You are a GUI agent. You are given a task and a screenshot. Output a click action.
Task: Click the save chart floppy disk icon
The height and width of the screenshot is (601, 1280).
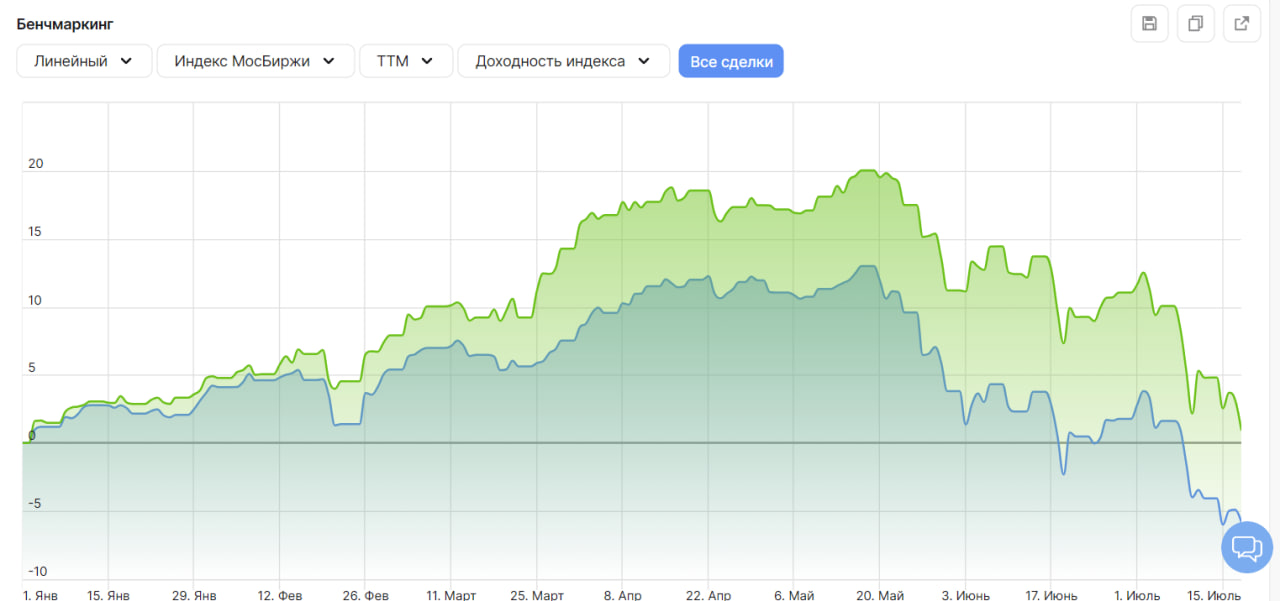1149,23
